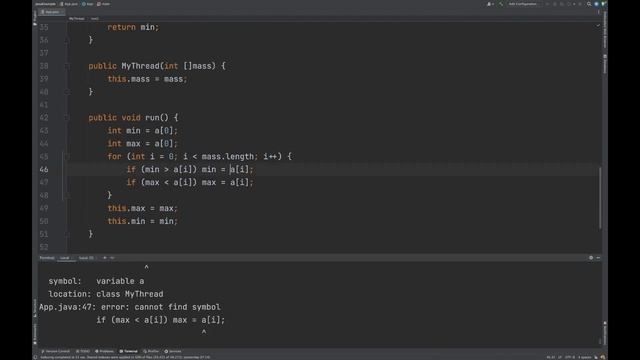Screen dimensions: 640x360
Task: Click 'location: class MyThread' terminal line
Action: (106, 294)
